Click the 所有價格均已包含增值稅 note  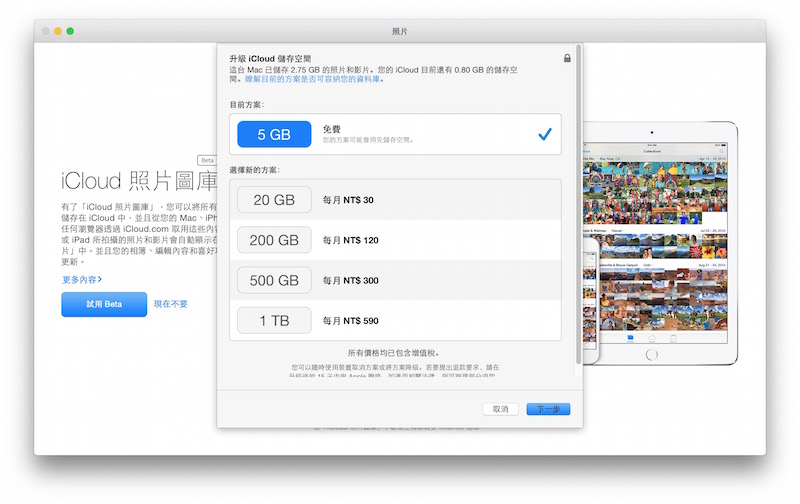pos(393,353)
